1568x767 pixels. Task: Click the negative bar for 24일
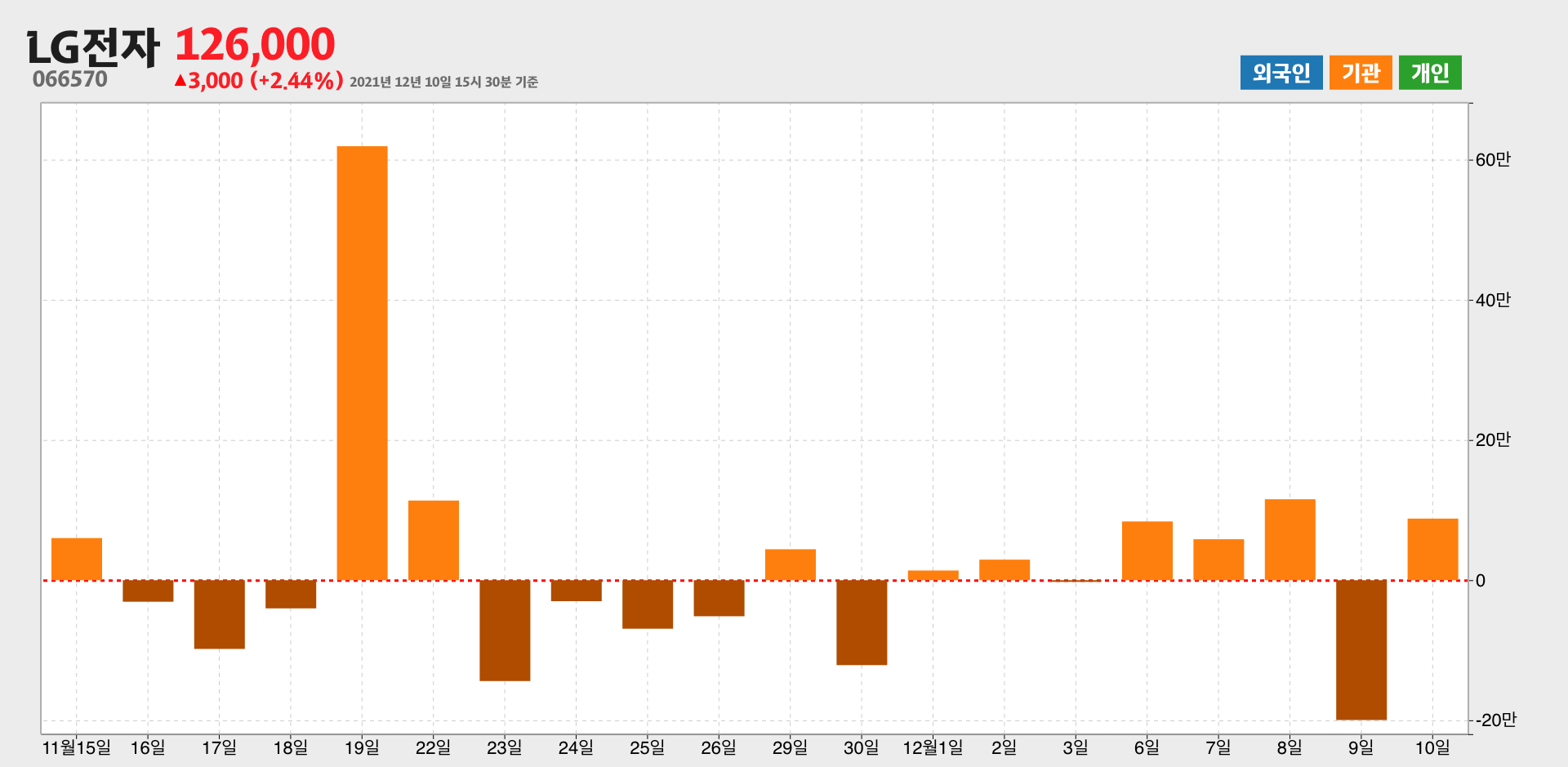(577, 591)
